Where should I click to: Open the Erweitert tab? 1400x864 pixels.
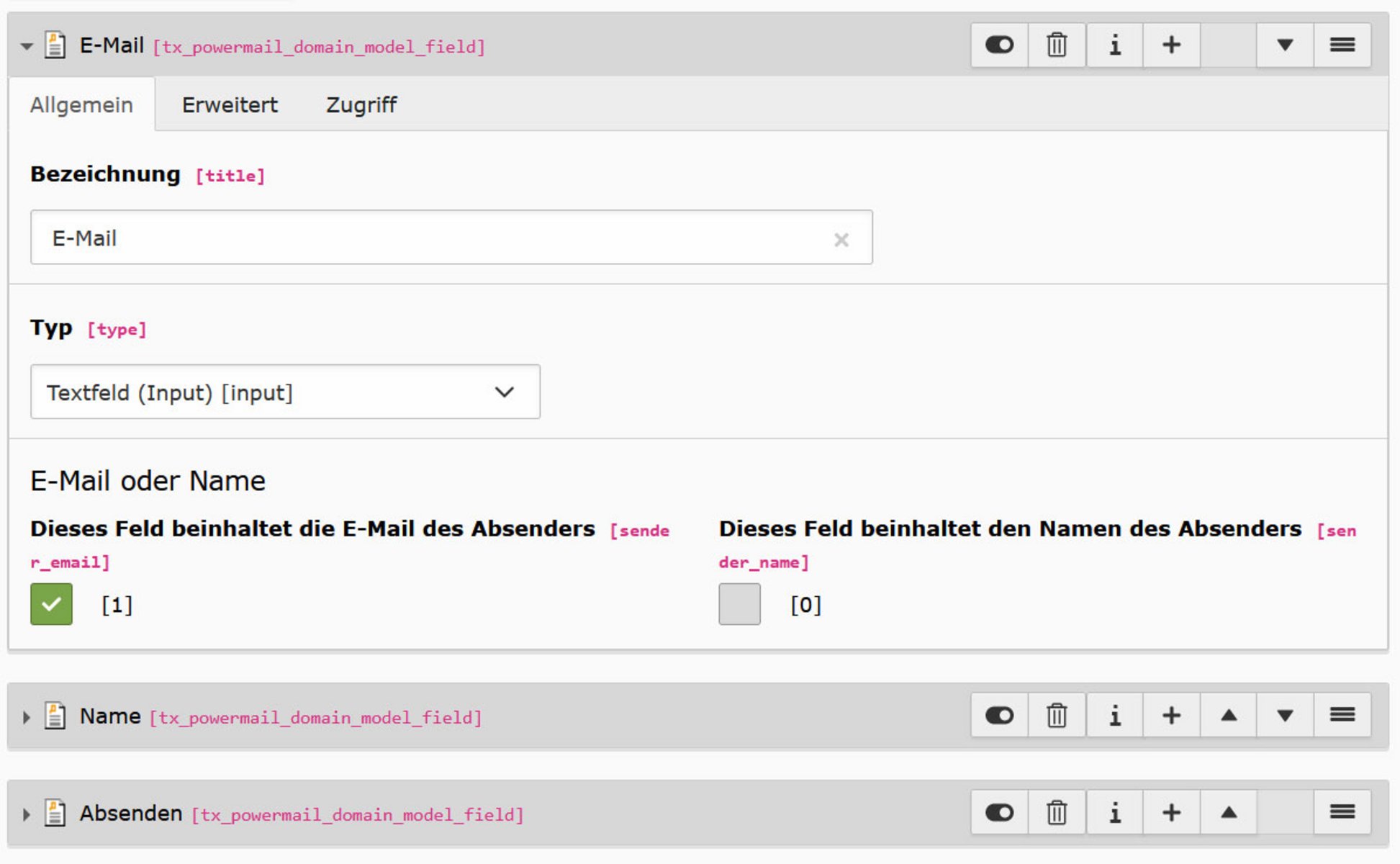pos(230,104)
